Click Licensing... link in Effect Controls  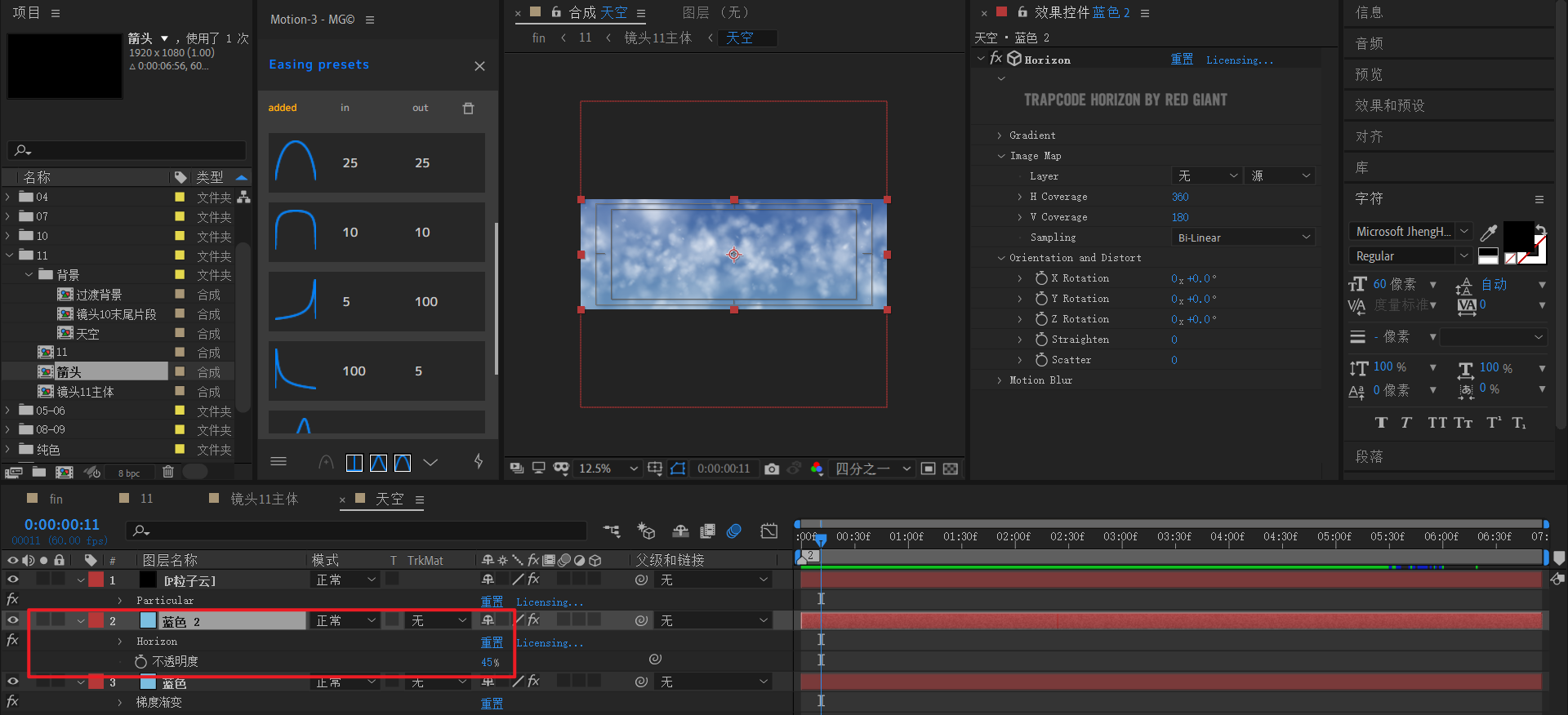pyautogui.click(x=1239, y=60)
